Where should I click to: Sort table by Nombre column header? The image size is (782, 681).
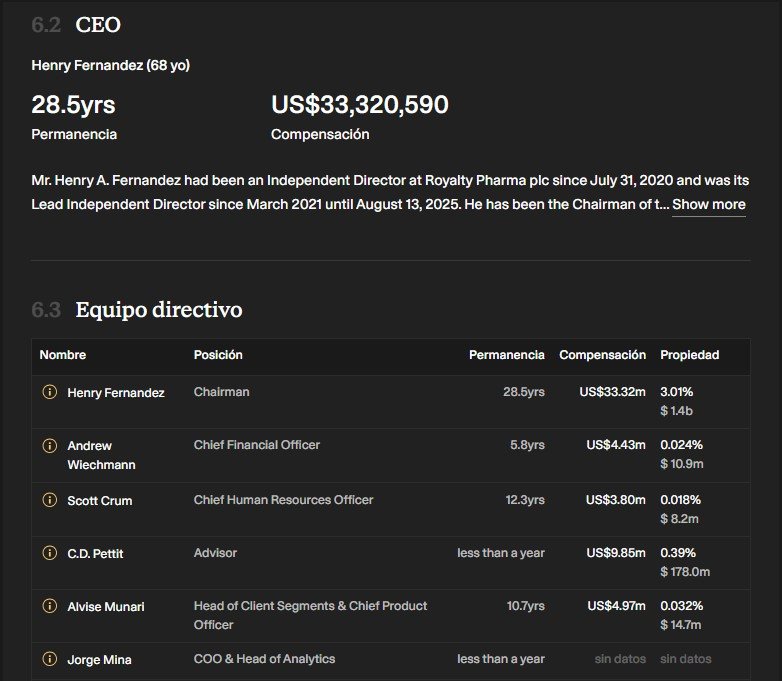63,355
